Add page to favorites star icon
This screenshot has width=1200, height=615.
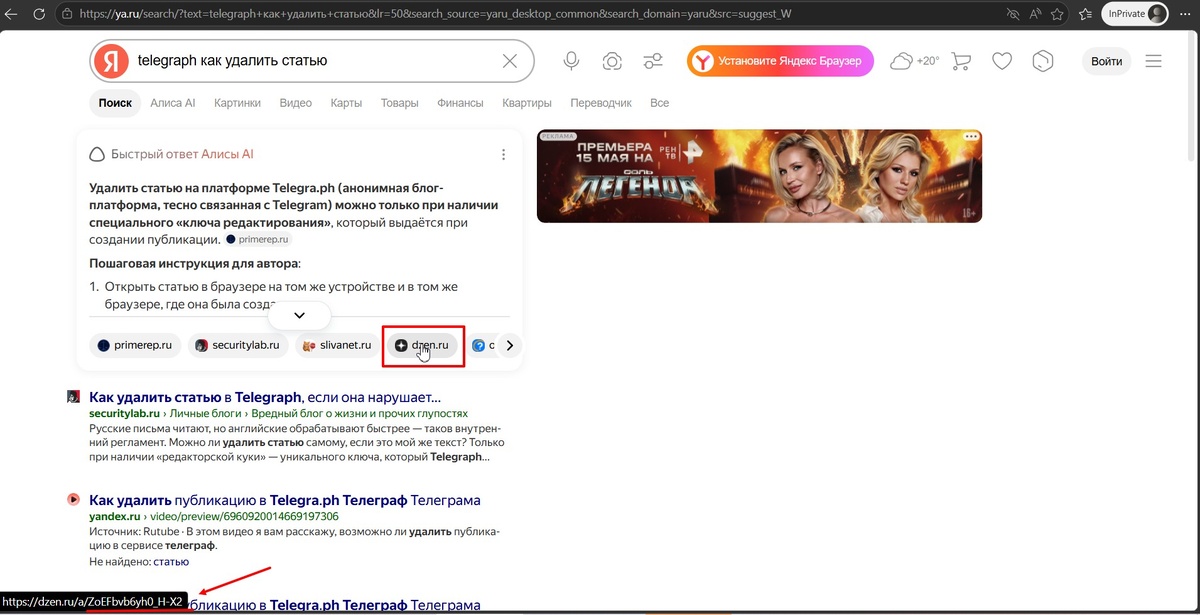1056,15
